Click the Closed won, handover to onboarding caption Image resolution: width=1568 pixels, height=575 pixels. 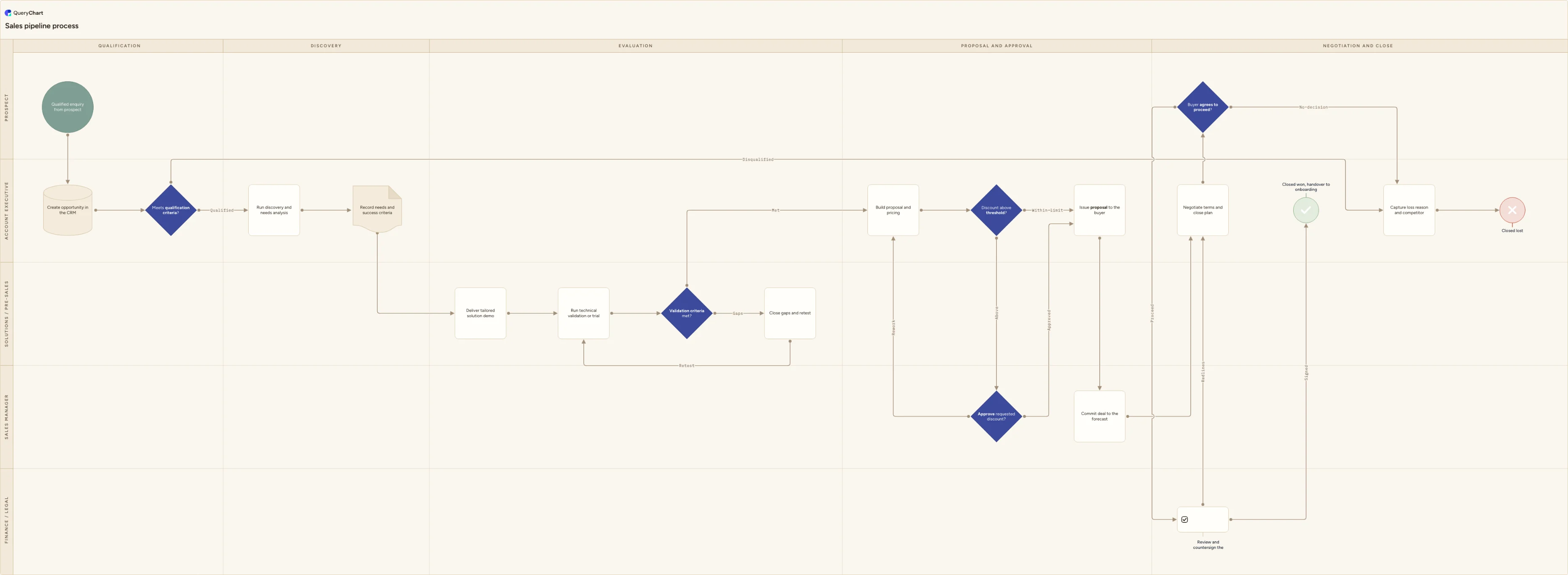tap(1306, 187)
